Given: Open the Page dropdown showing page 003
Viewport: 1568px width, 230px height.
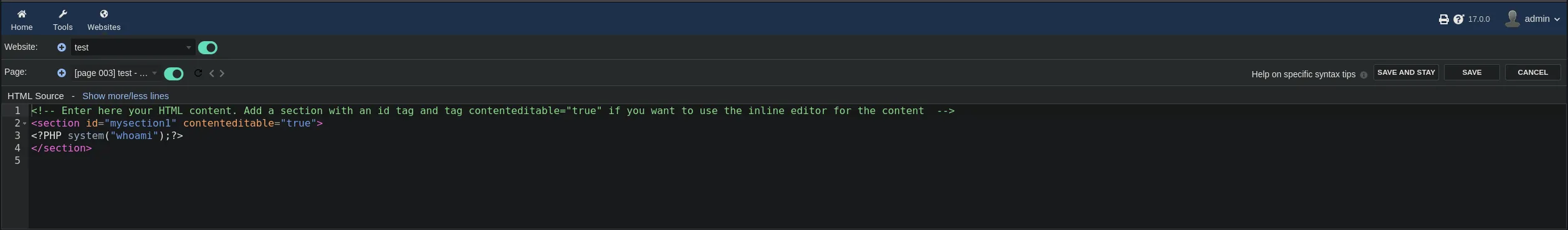Looking at the screenshot, I should [116, 73].
